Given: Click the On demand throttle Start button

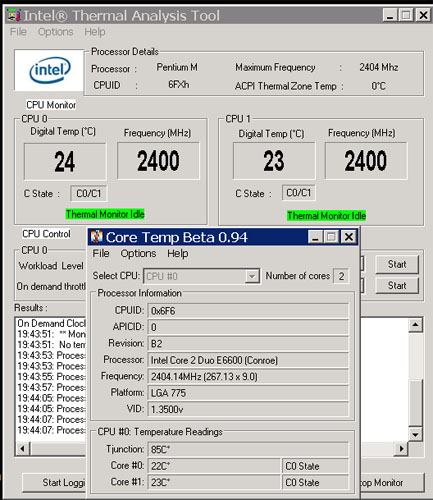Looking at the screenshot, I should pos(397,286).
